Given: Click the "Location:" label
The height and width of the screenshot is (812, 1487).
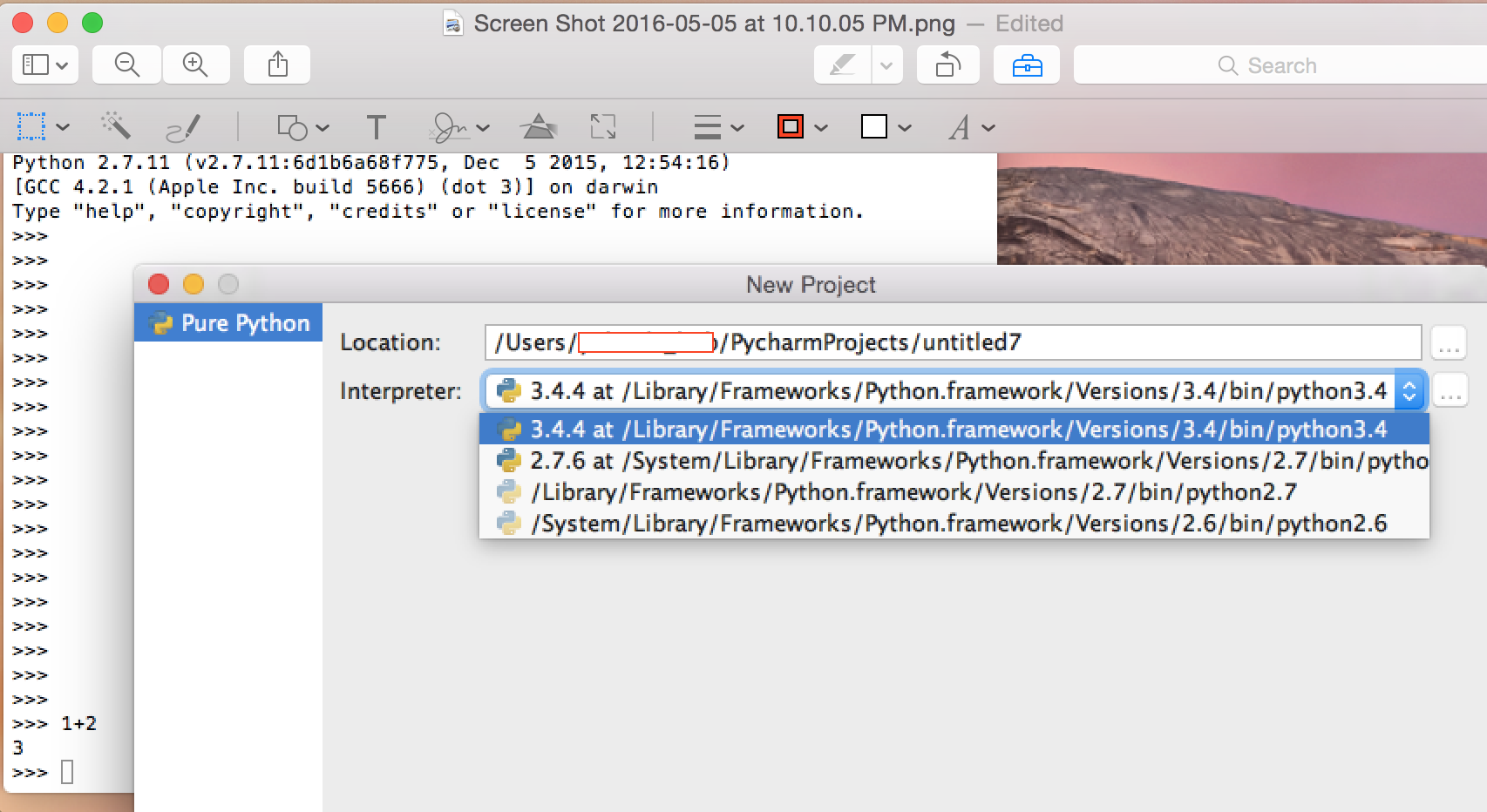Looking at the screenshot, I should click(x=390, y=342).
